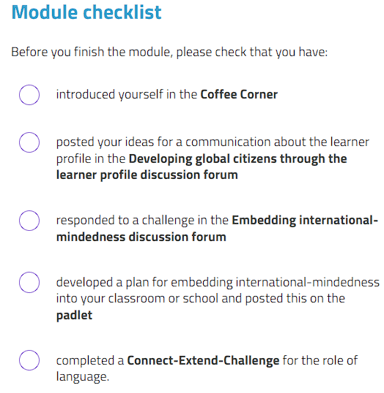Check the Coffee Corner introduction circle
Screen dimensions: 384x393
tap(29, 95)
